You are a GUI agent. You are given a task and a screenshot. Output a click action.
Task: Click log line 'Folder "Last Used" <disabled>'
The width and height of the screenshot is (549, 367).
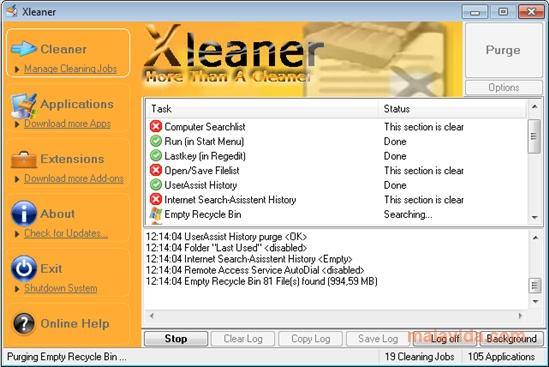coord(226,248)
